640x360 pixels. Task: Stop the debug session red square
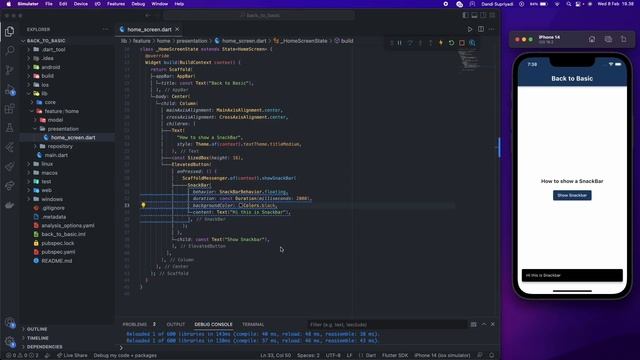click(462, 43)
